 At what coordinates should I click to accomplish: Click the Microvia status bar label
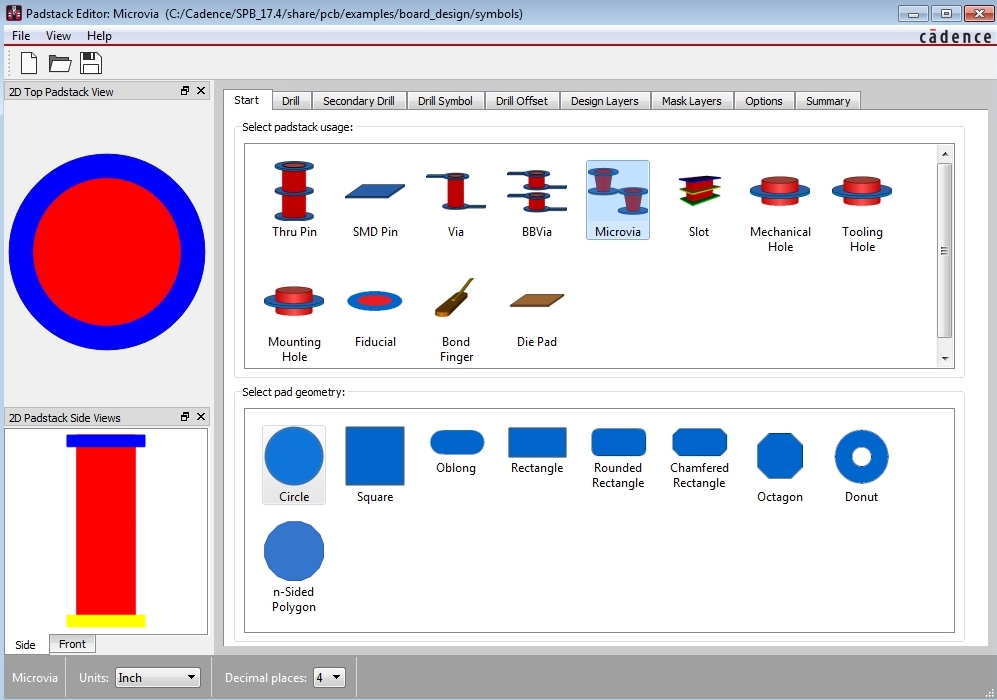tap(35, 678)
